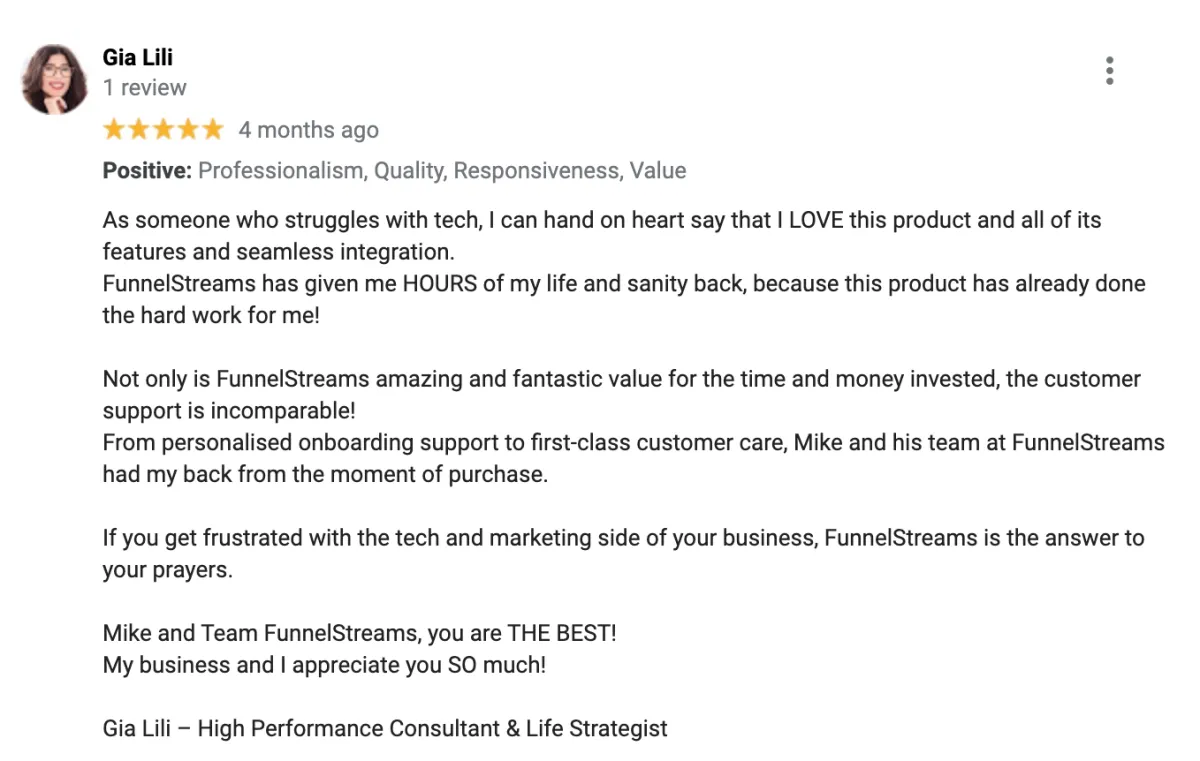Open Gia Lili's profile photo
This screenshot has height=761, width=1200.
click(55, 78)
